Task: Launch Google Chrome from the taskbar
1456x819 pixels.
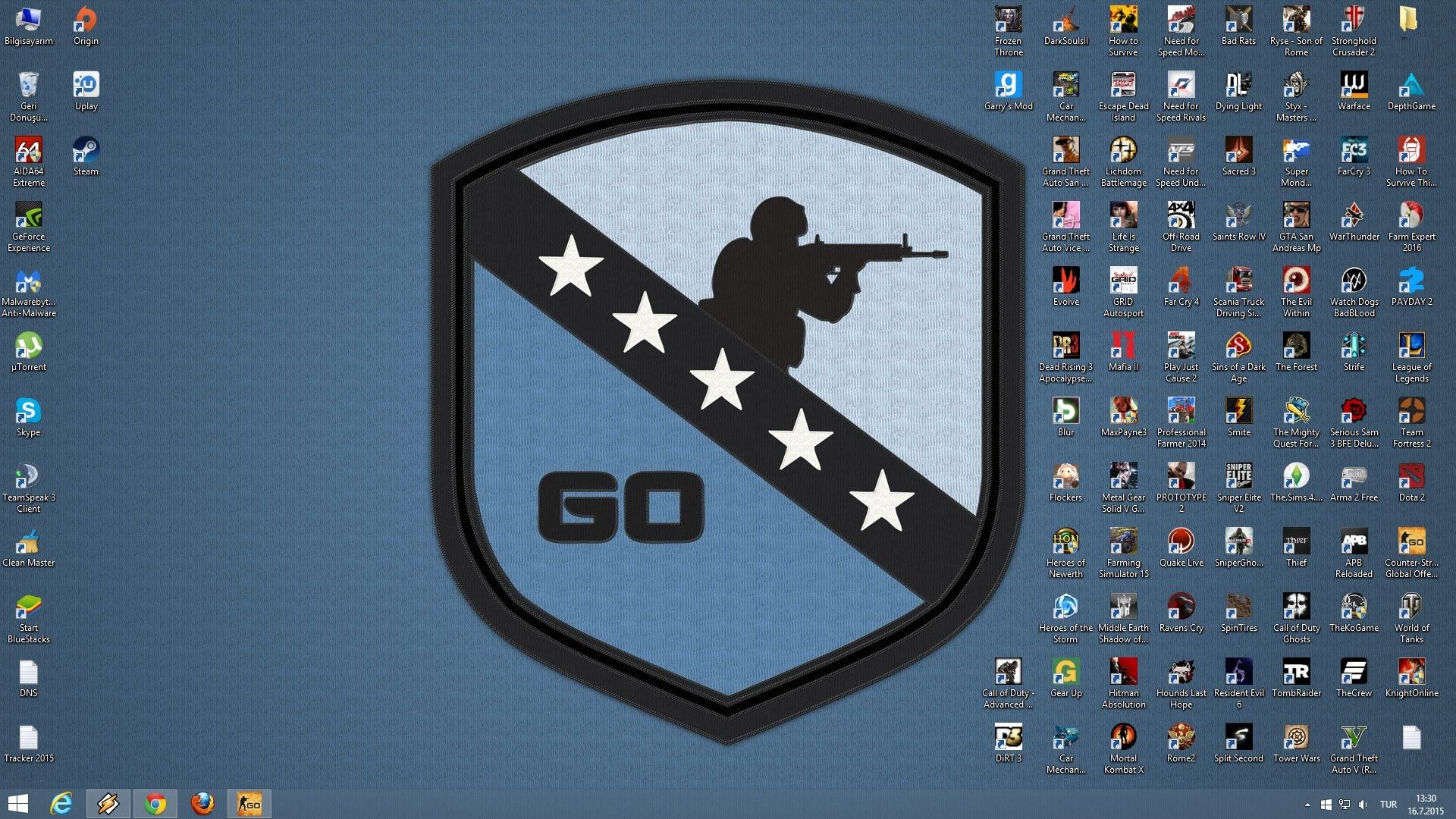Action: pos(155,804)
